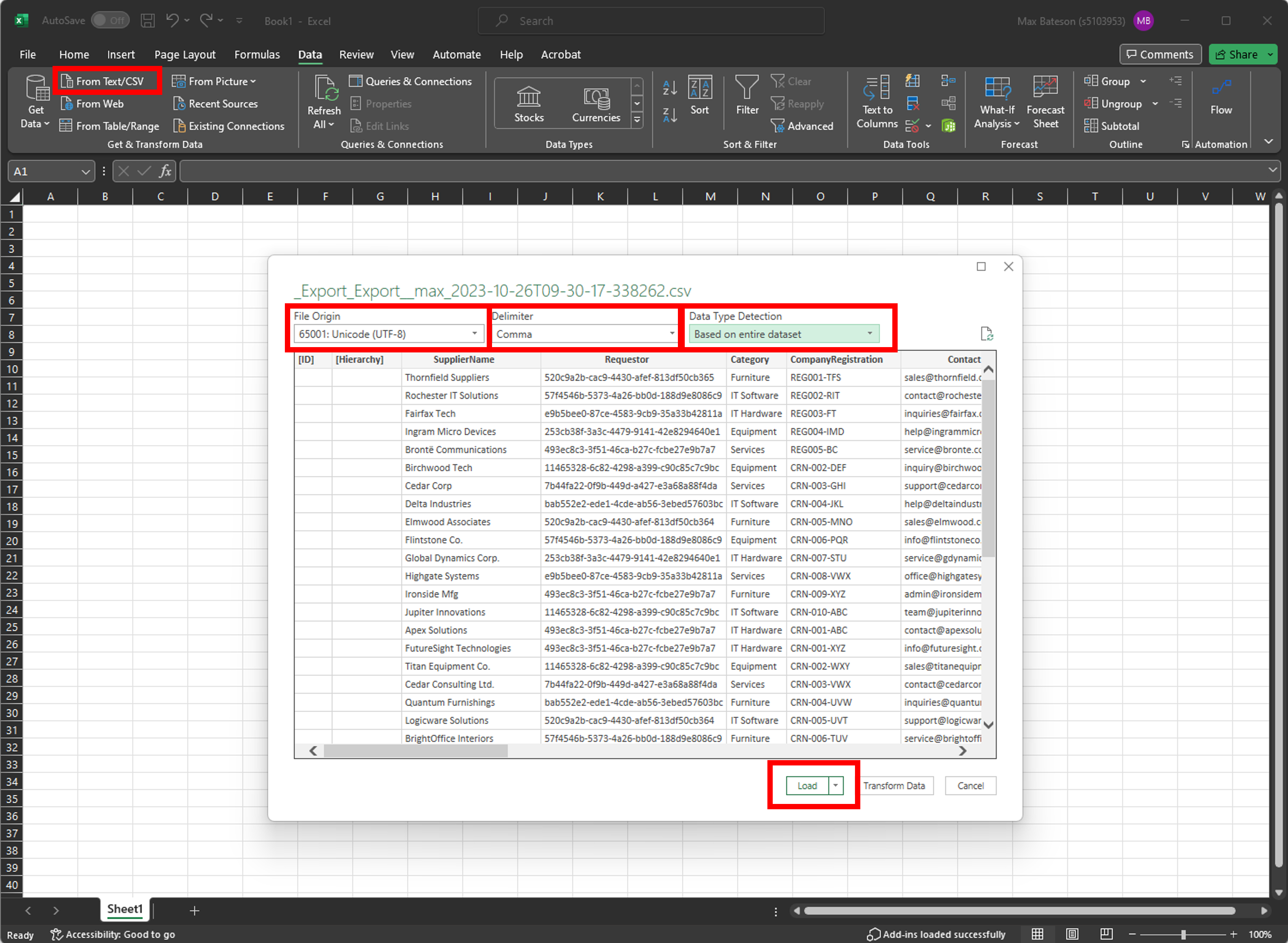This screenshot has height=943, width=1288.
Task: Click the zoom slider handle
Action: click(x=1183, y=934)
